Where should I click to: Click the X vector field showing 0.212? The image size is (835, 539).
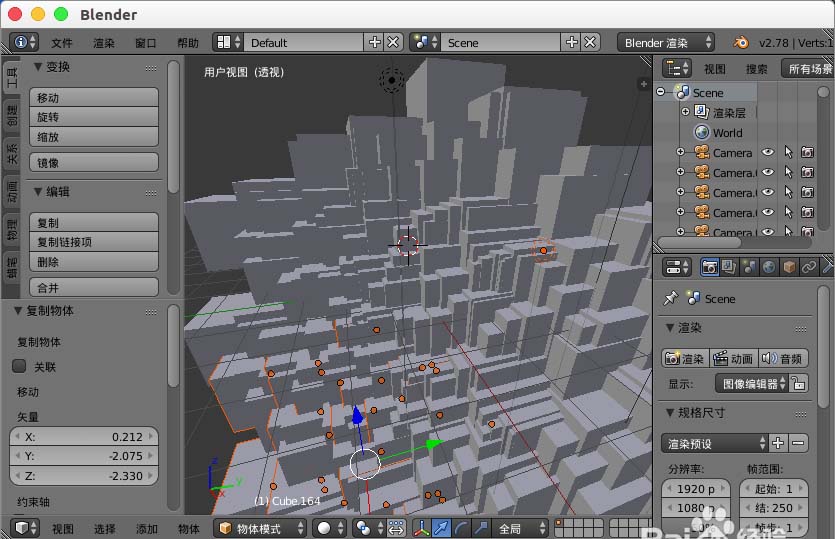[84, 437]
